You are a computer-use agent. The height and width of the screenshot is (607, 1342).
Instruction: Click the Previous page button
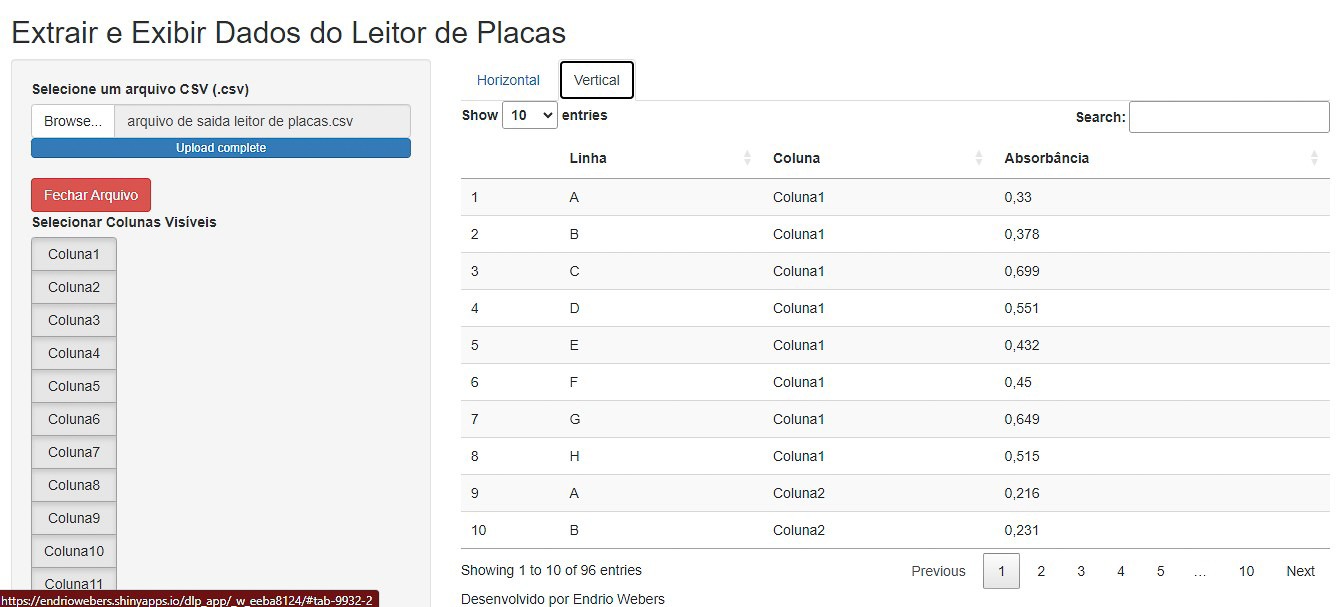[938, 571]
